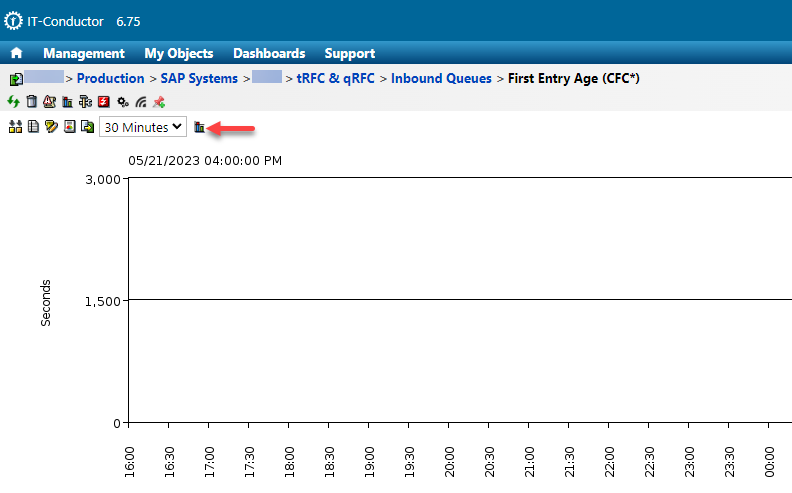792x493 pixels.
Task: Open the My Objects menu
Action: tap(179, 53)
